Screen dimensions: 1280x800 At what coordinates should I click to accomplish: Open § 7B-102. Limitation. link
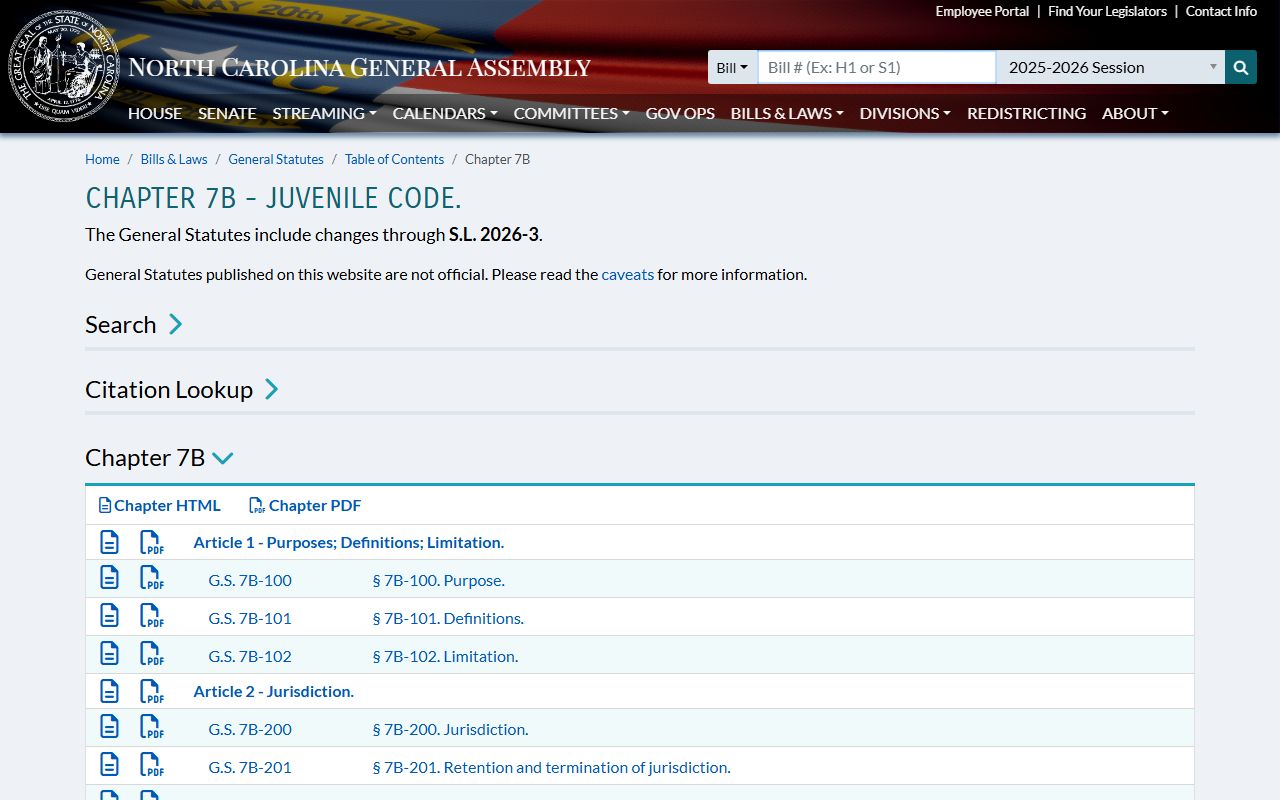coord(445,656)
